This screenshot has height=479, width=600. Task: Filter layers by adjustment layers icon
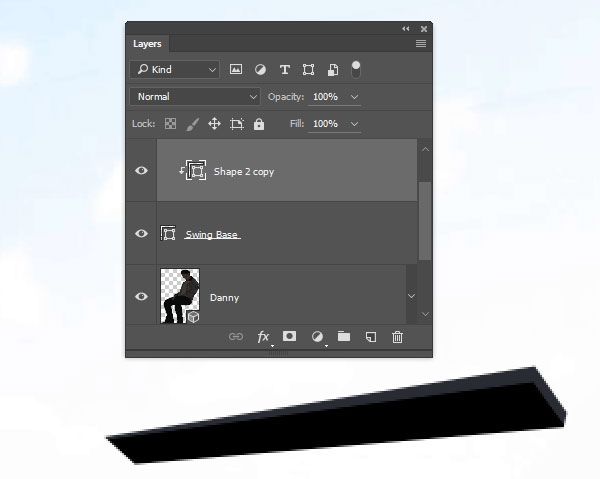pos(260,70)
